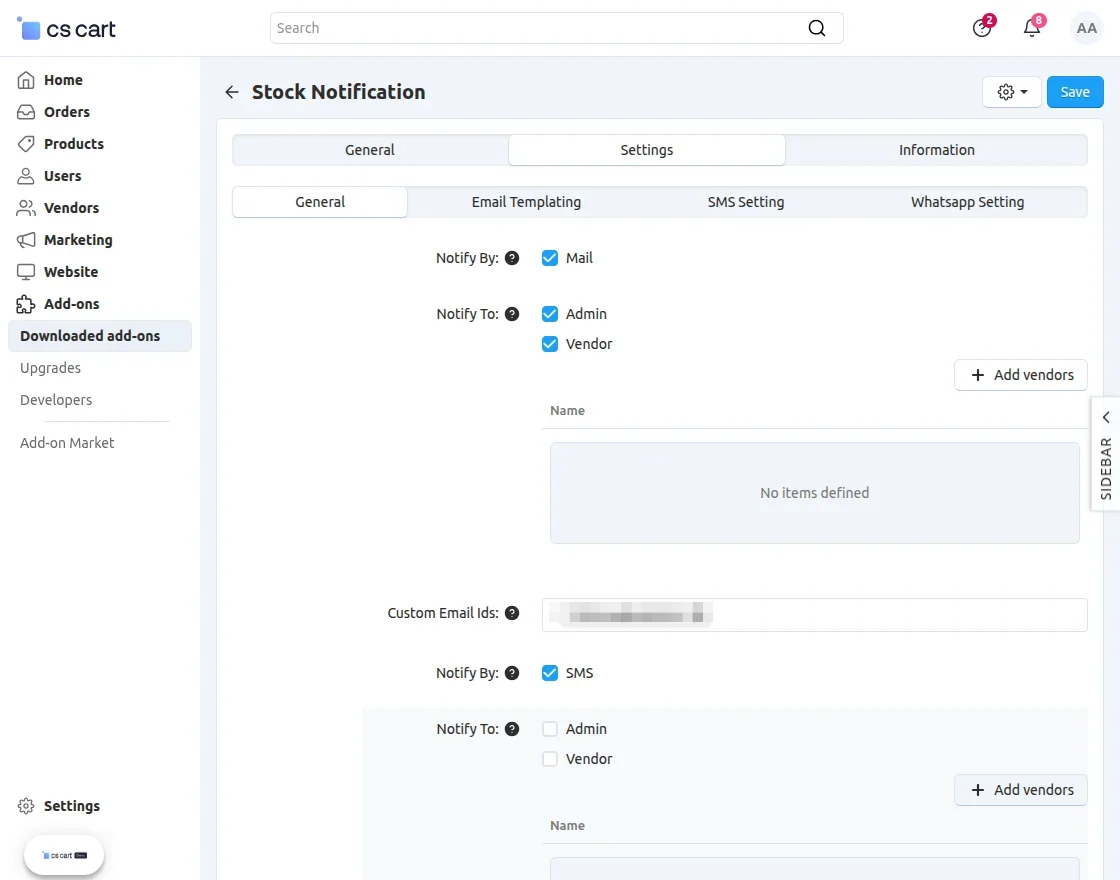Open the AA account avatar menu

(x=1087, y=28)
